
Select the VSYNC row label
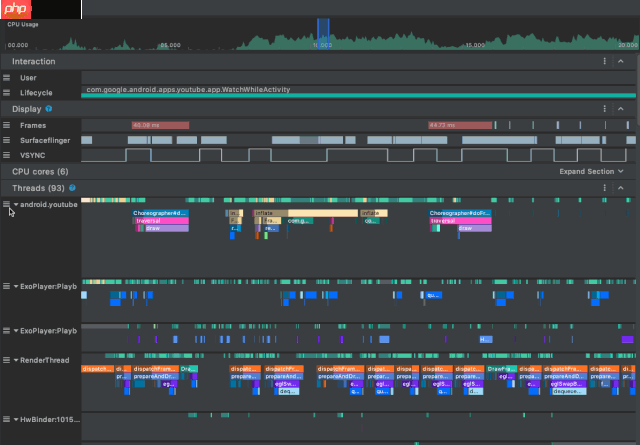[33, 155]
